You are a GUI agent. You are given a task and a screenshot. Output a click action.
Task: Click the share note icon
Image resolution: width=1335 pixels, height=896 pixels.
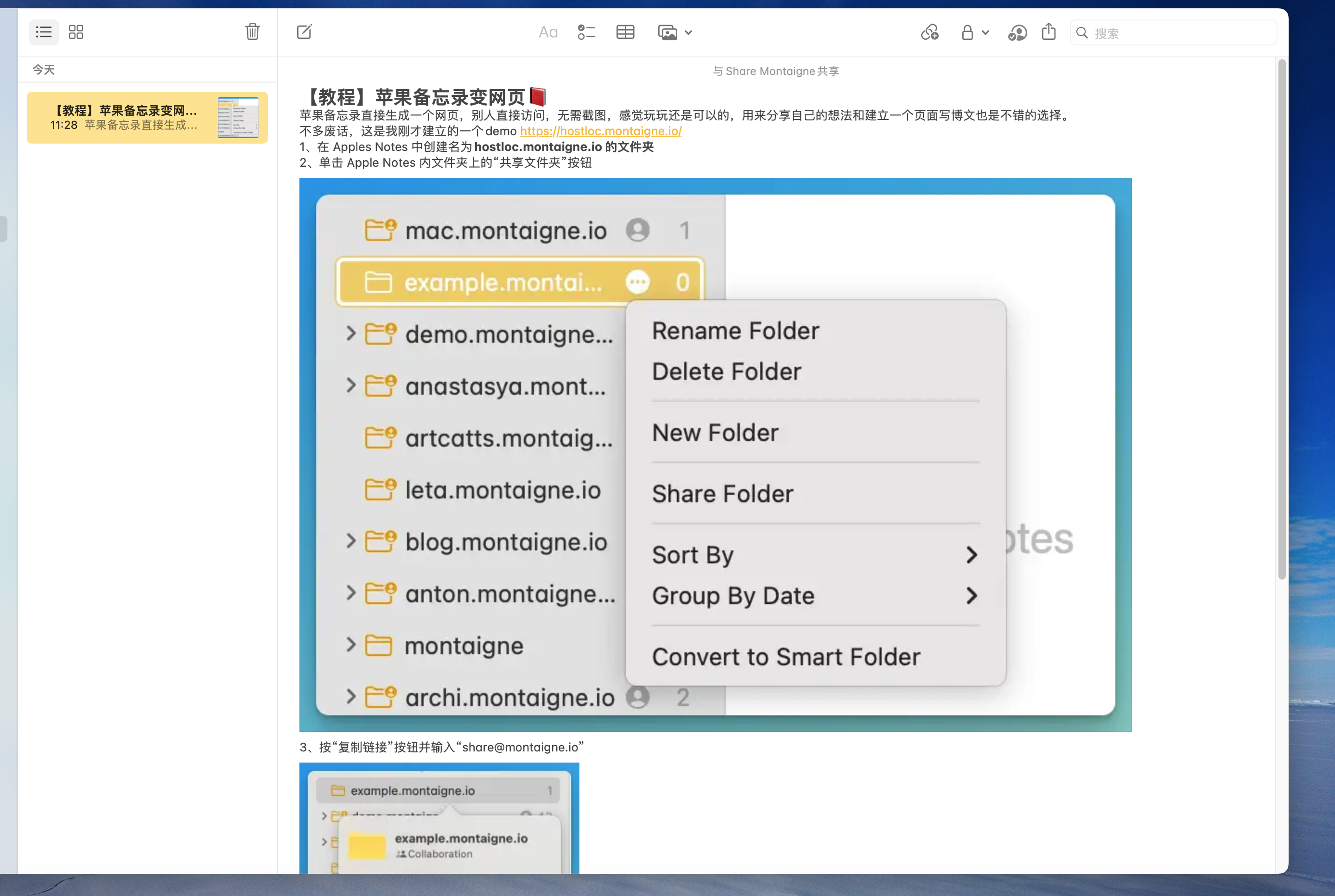tap(1049, 32)
